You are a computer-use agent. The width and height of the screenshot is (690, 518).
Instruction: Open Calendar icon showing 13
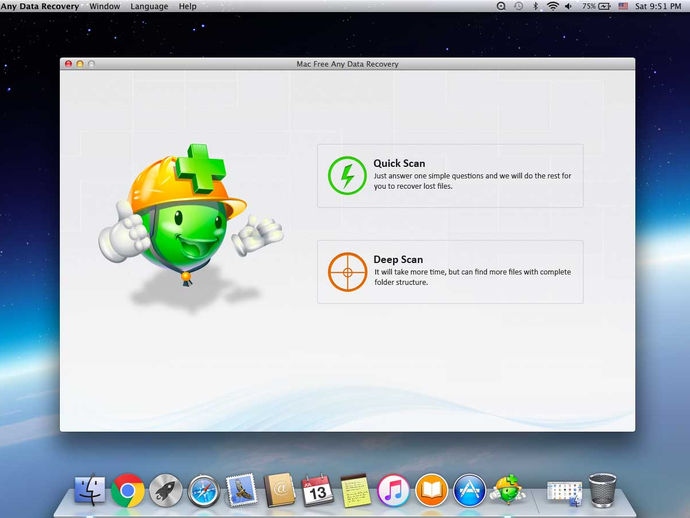(x=317, y=490)
